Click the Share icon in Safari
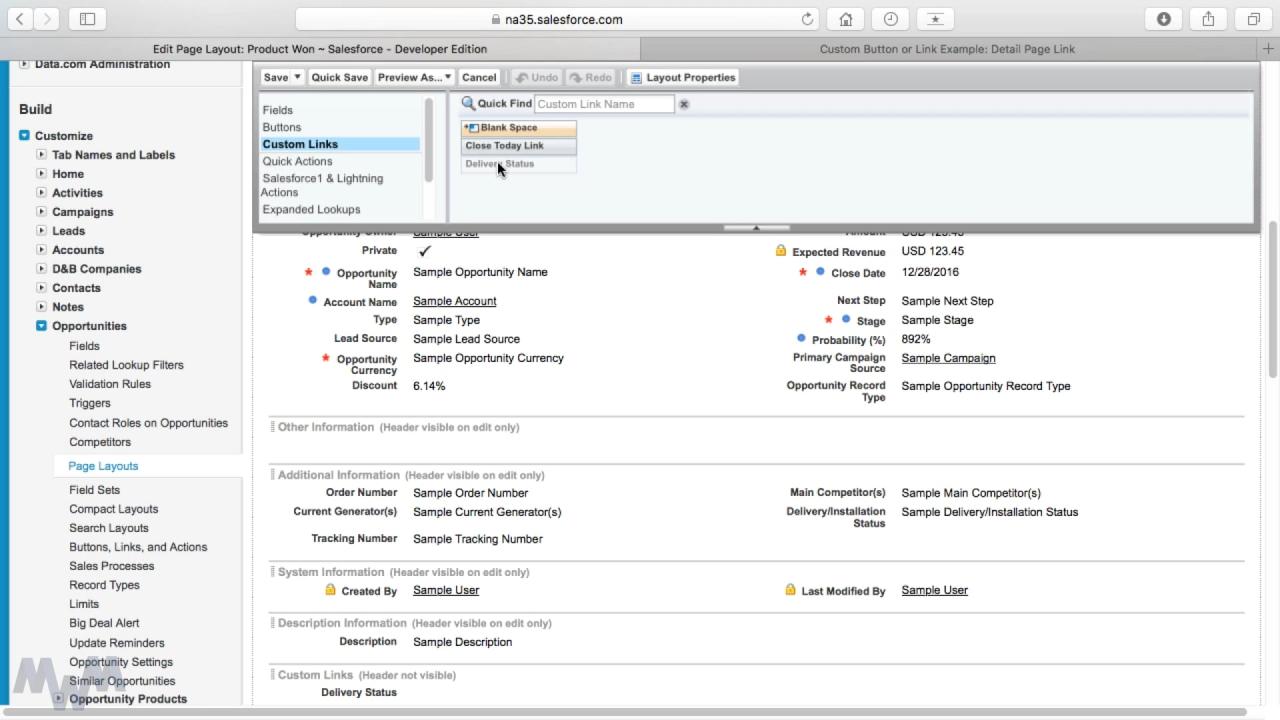 click(1208, 19)
